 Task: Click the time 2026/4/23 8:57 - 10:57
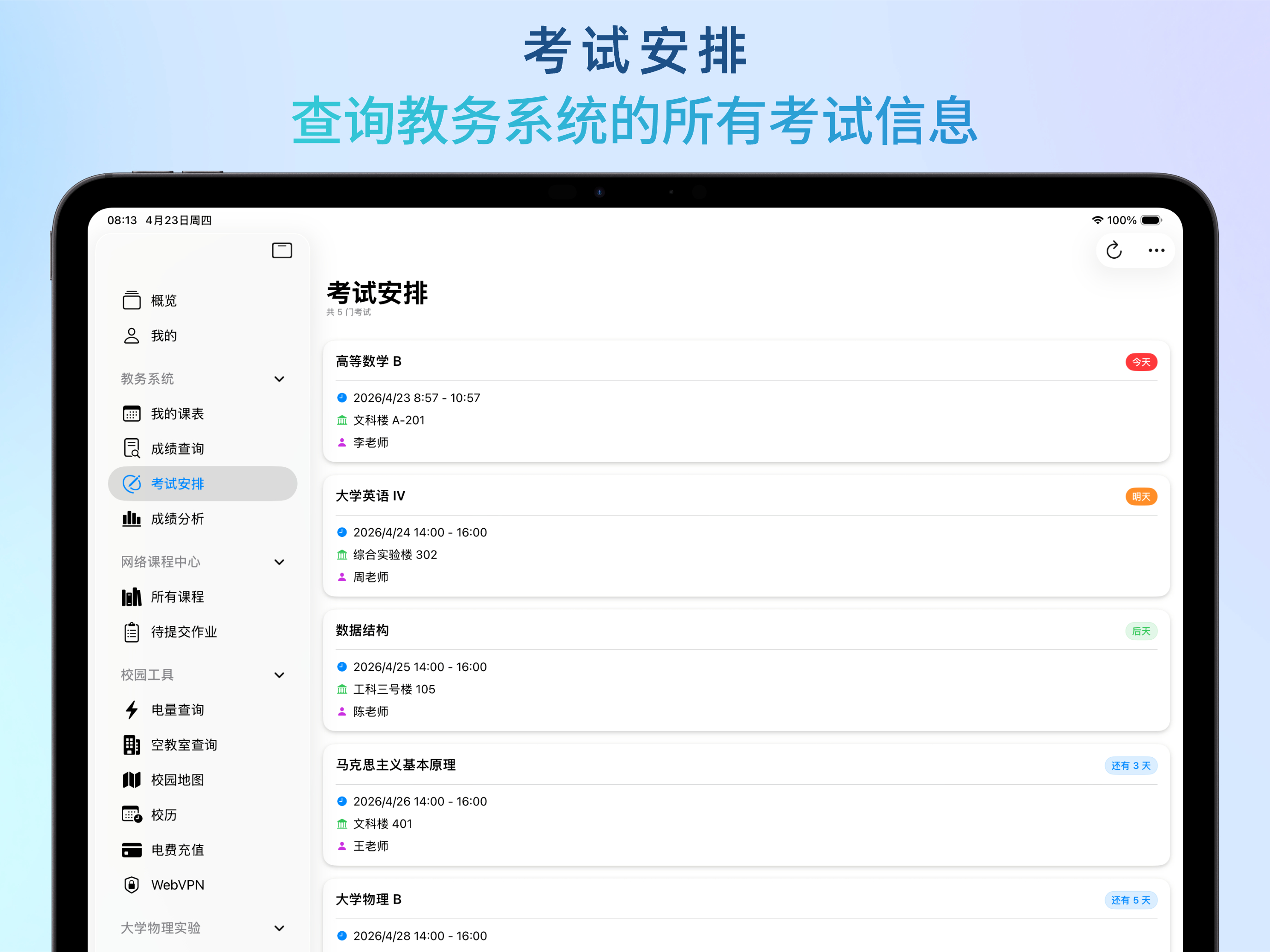(x=416, y=398)
